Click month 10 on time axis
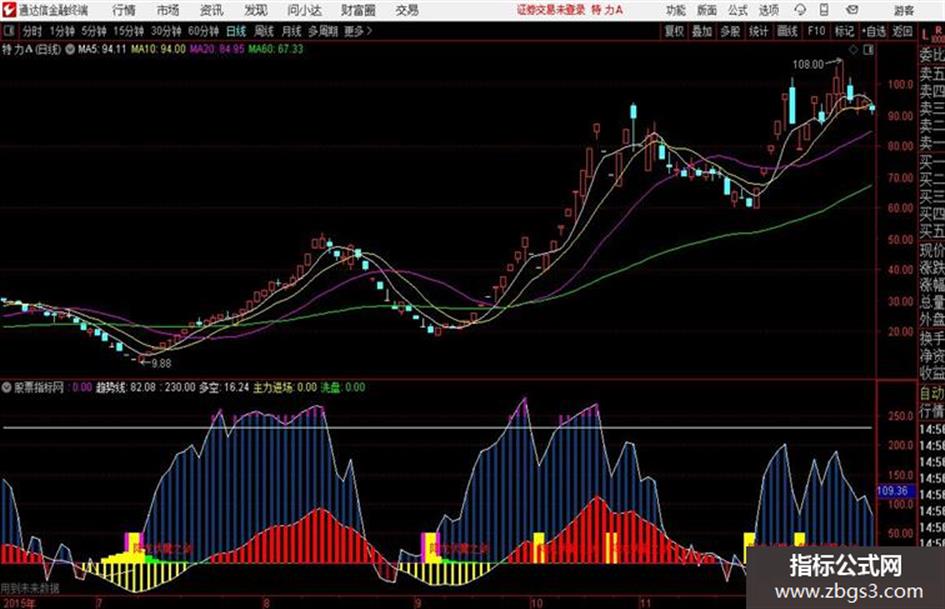The image size is (945, 609). point(536,603)
